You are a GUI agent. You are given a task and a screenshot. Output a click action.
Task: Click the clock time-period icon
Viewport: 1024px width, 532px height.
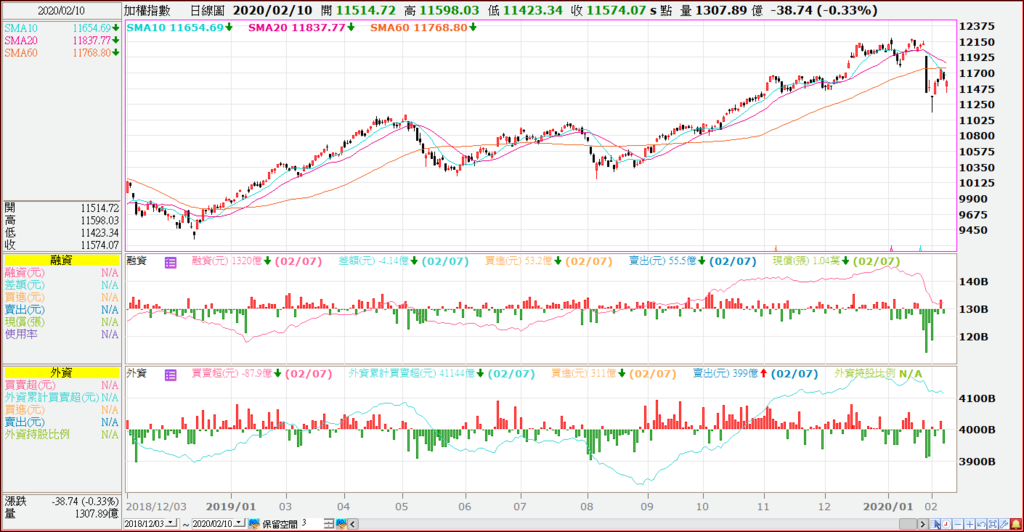point(946,524)
